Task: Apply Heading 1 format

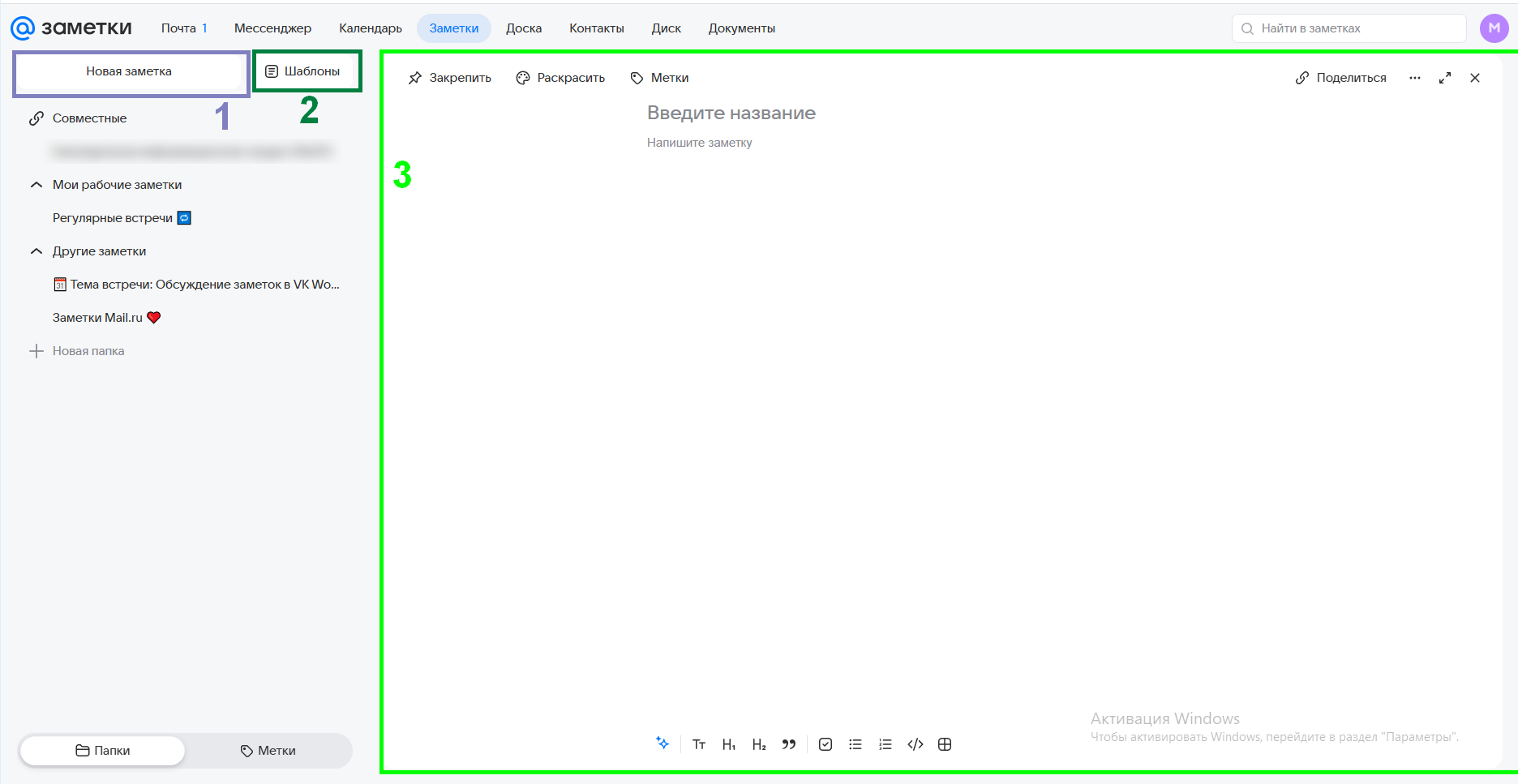Action: [x=729, y=744]
